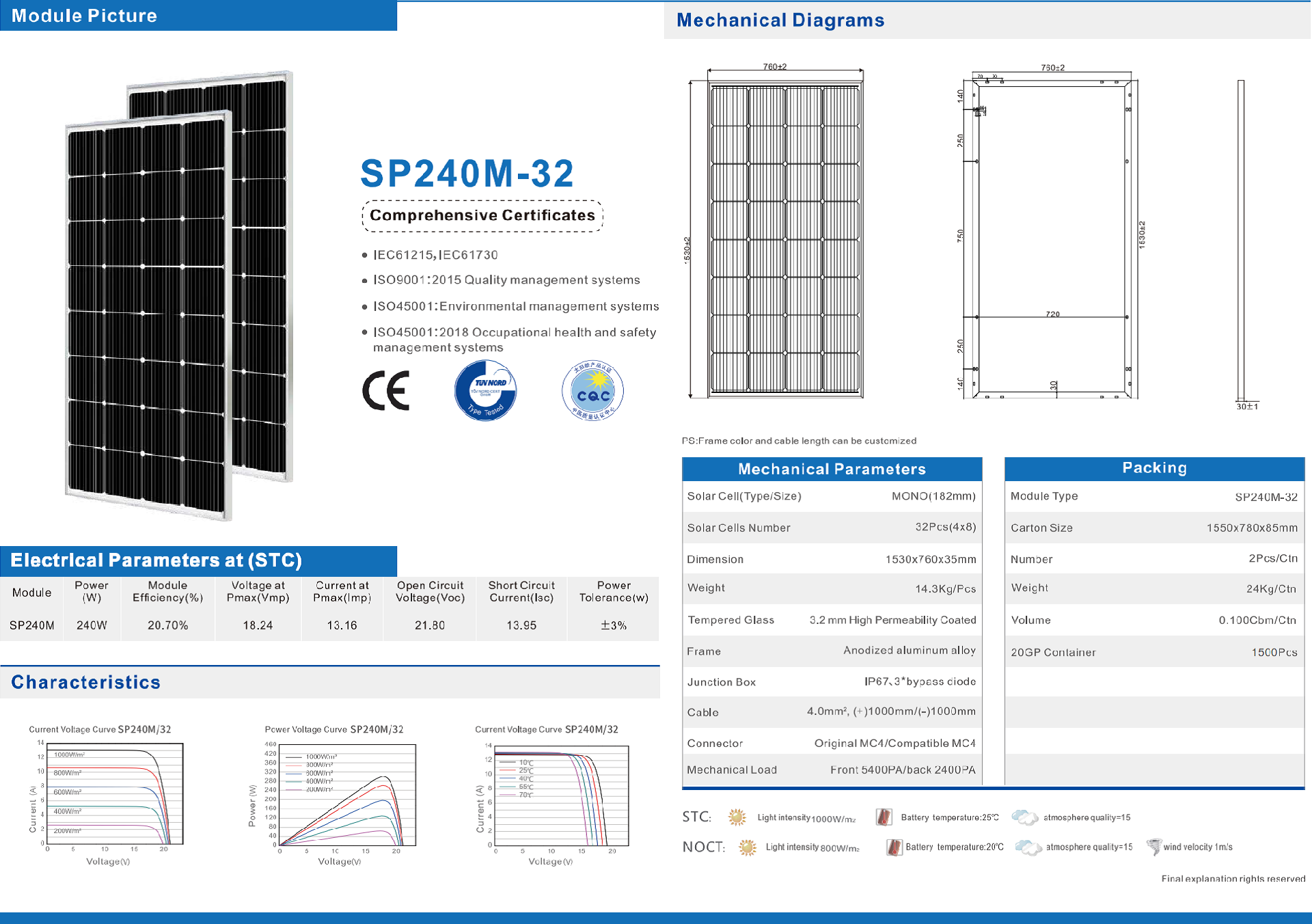
Task: Click the 20.70% efficiency value
Action: [168, 625]
